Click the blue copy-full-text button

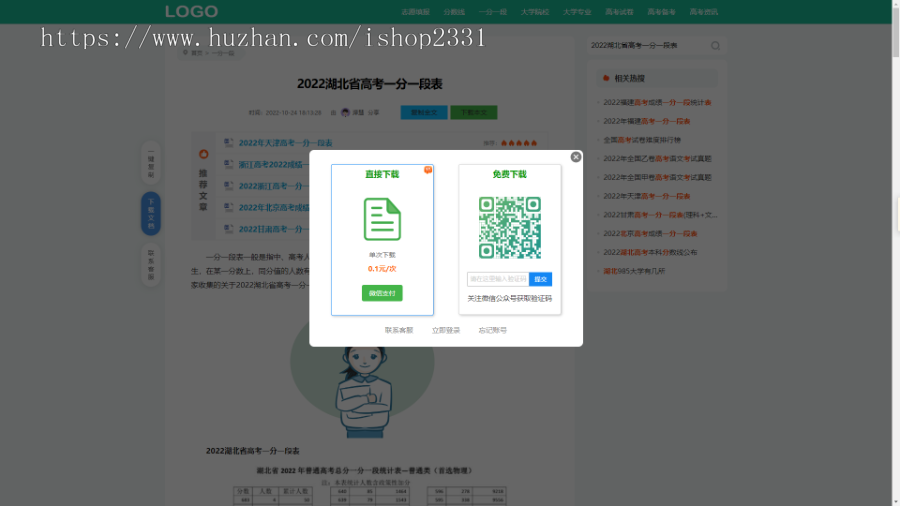(x=424, y=112)
